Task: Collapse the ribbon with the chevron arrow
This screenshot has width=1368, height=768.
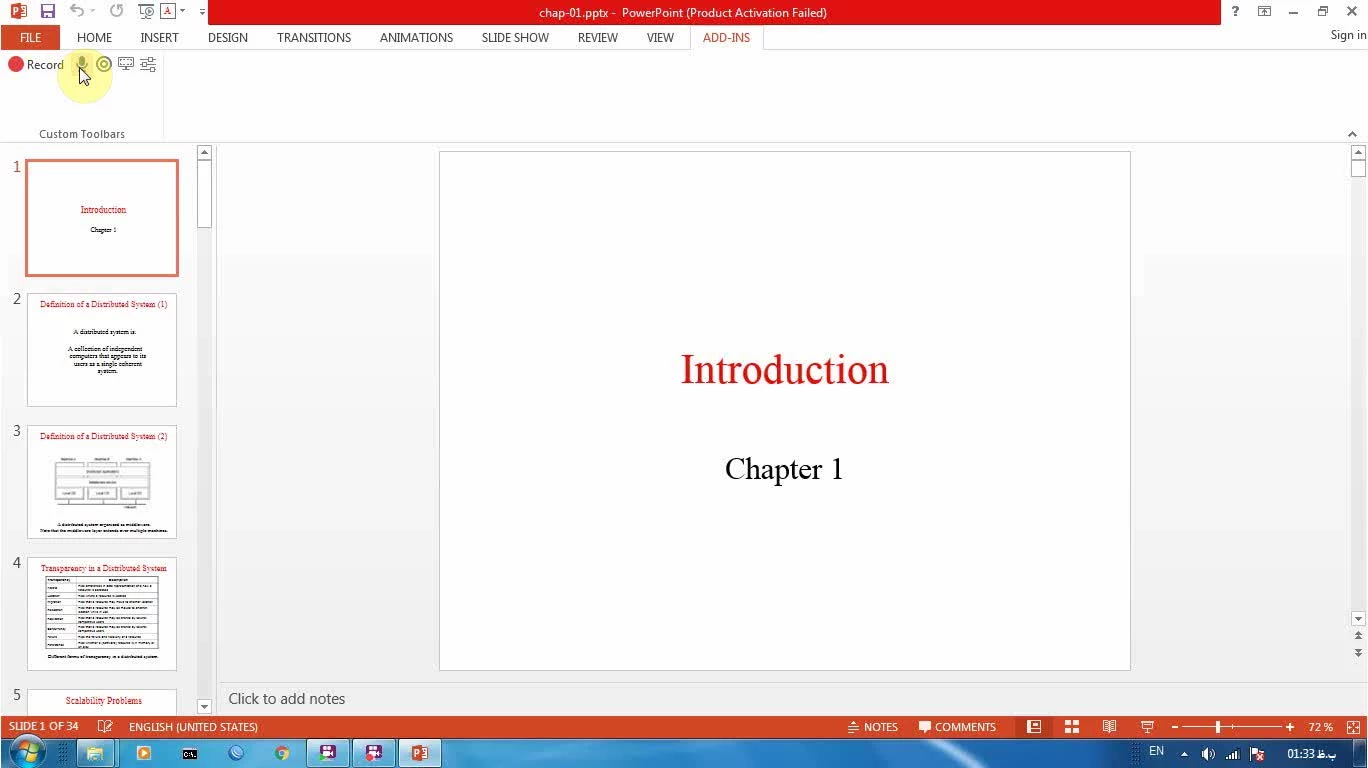Action: coord(1352,134)
